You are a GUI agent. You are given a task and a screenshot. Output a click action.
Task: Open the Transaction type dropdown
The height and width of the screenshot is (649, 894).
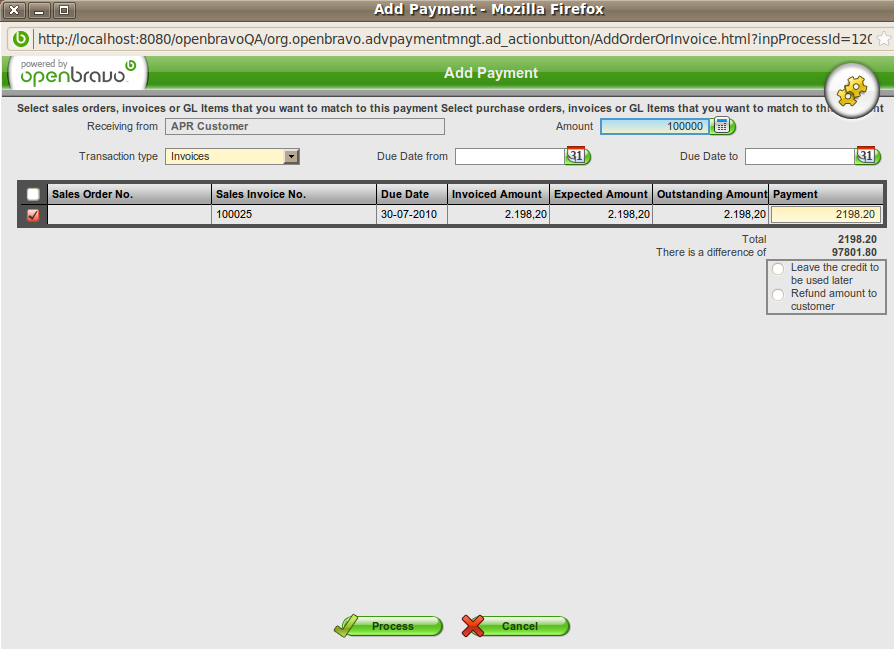coord(232,156)
